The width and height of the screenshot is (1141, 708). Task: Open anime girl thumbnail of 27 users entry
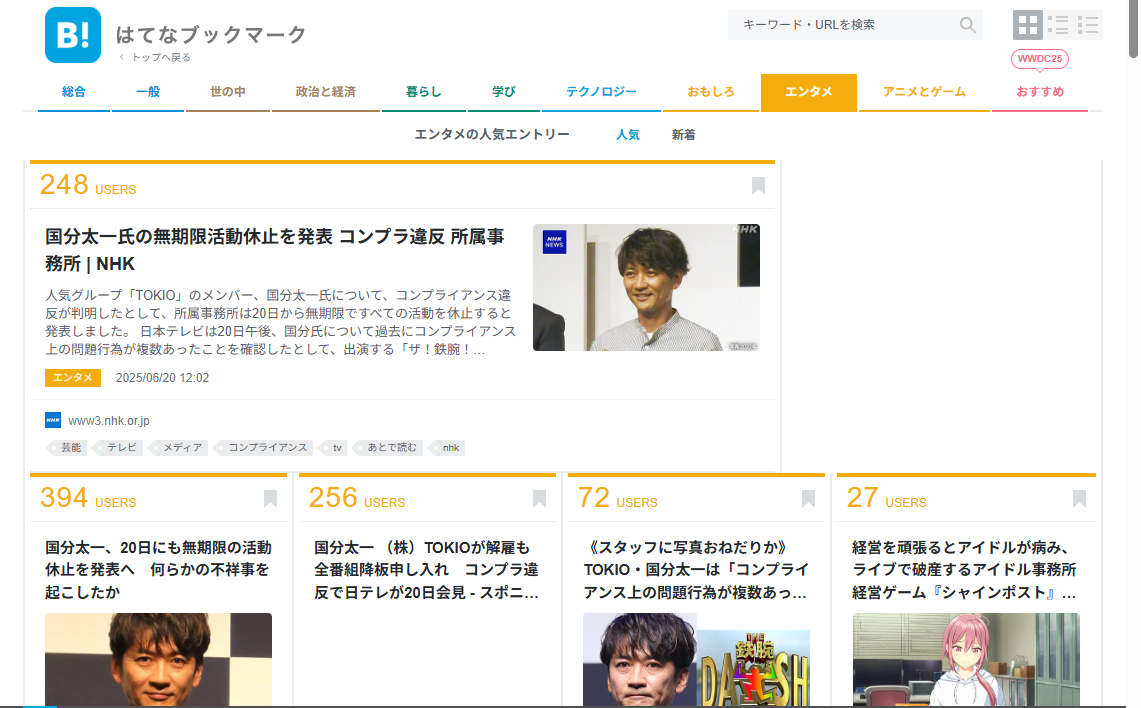(966, 659)
